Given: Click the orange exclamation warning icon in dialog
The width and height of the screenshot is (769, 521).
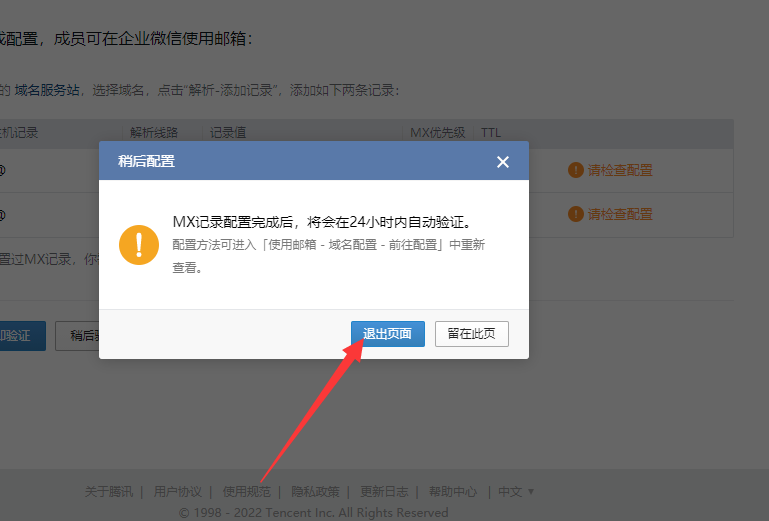Looking at the screenshot, I should coord(139,245).
